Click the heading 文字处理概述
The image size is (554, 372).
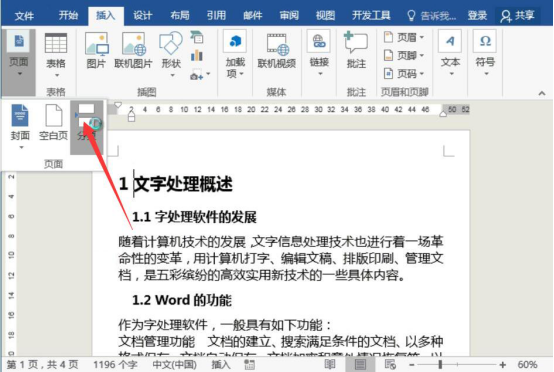[x=183, y=184]
